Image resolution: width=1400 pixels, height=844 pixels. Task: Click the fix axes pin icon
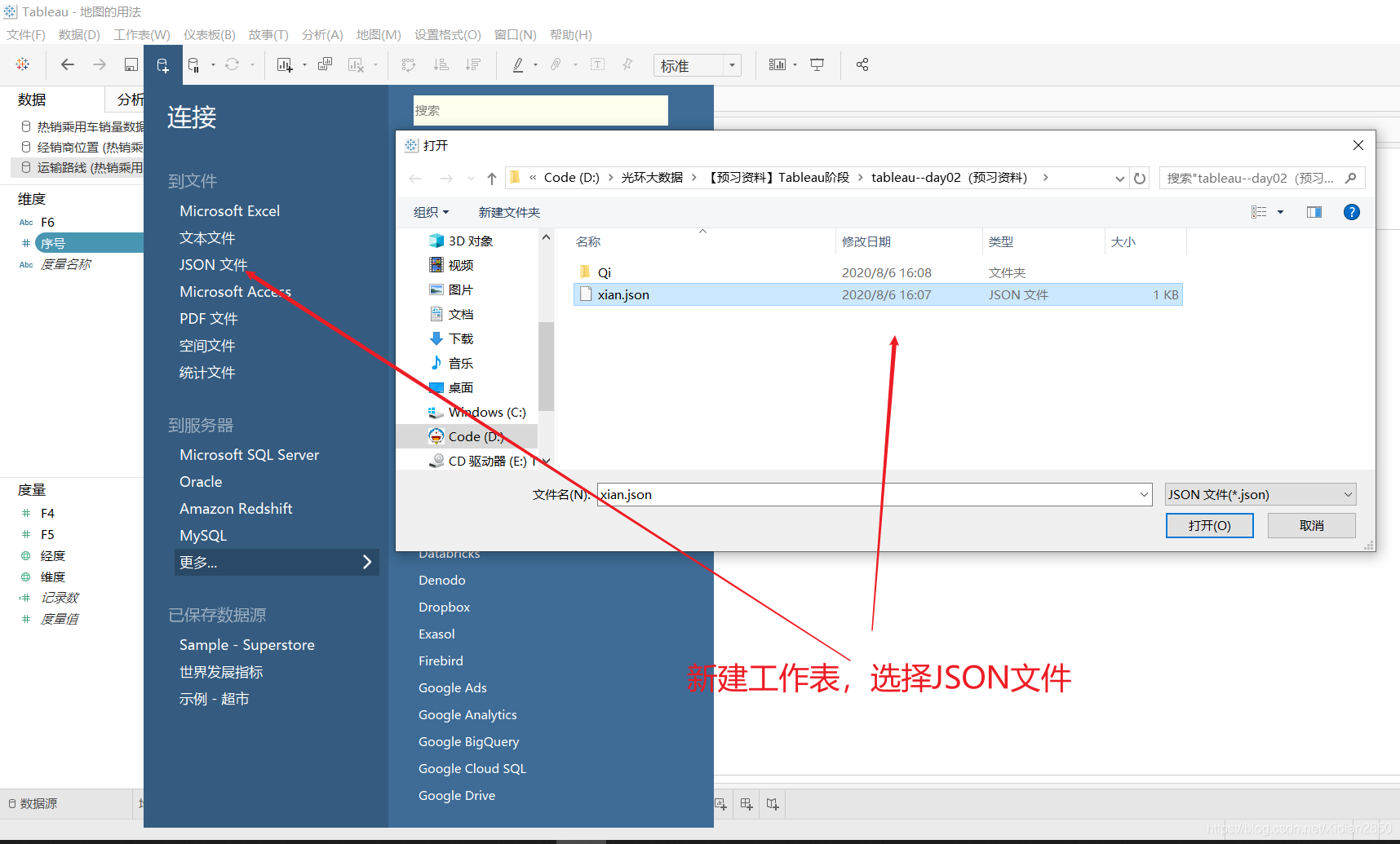[x=627, y=64]
